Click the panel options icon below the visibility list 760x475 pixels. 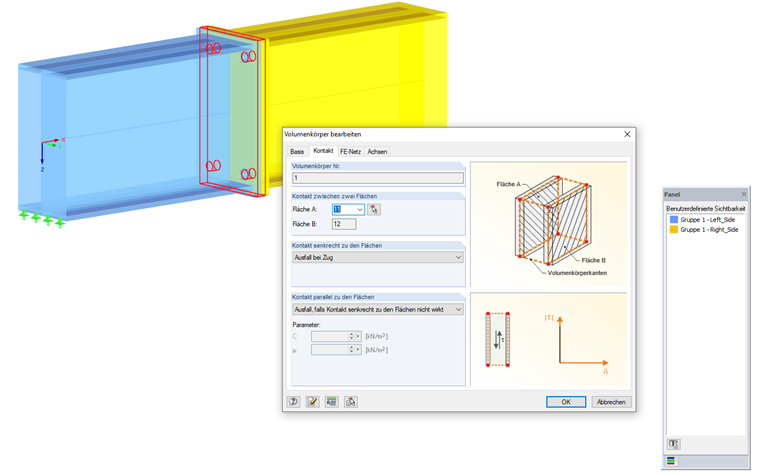point(674,443)
